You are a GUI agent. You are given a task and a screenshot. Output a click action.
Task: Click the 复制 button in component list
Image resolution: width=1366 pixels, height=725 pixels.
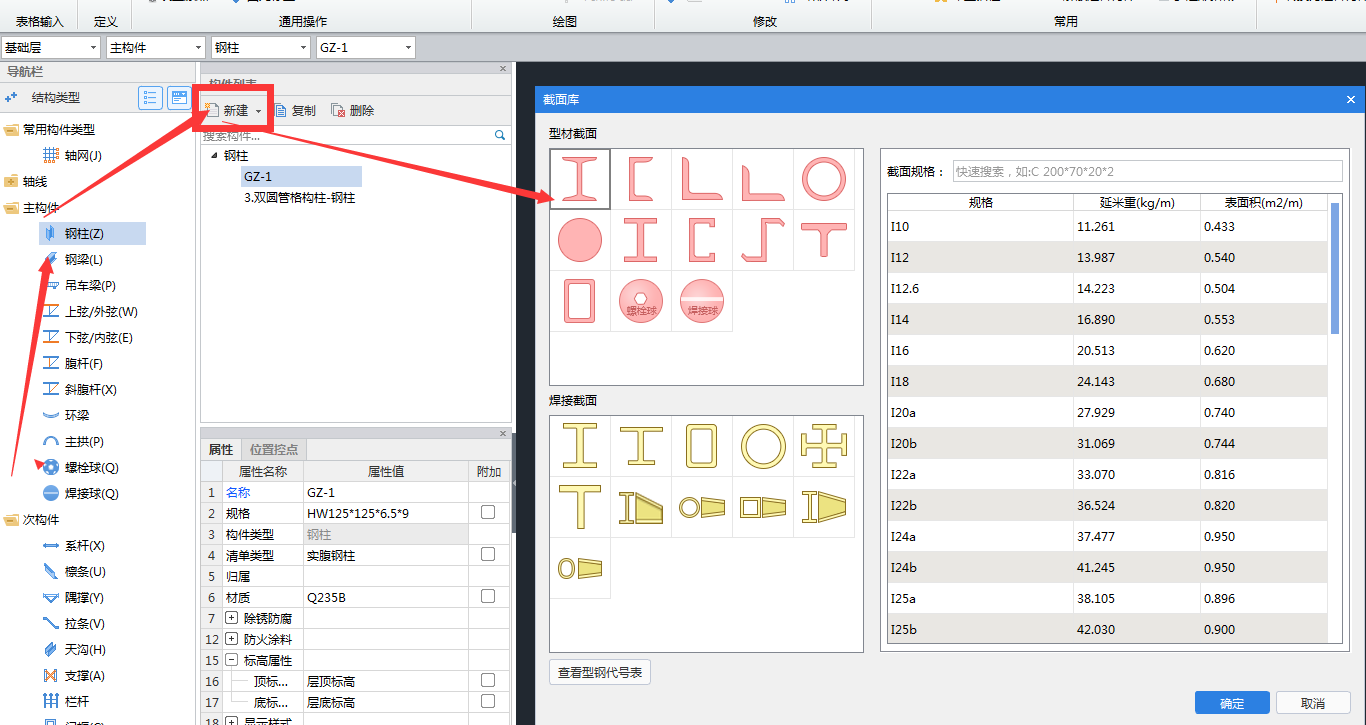point(295,111)
